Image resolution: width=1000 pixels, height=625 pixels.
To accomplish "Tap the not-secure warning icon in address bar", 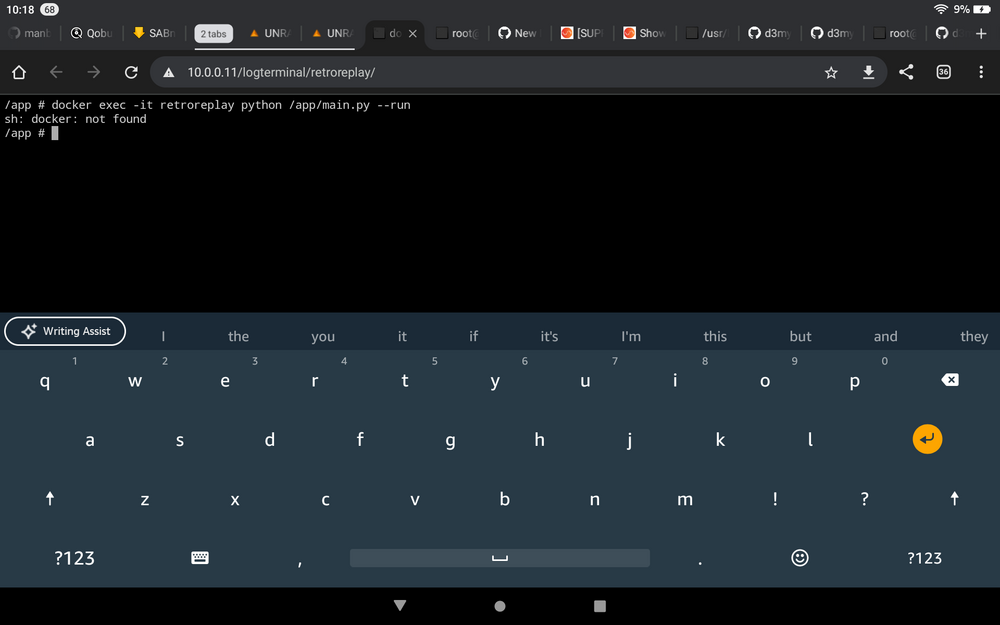I will pyautogui.click(x=168, y=73).
